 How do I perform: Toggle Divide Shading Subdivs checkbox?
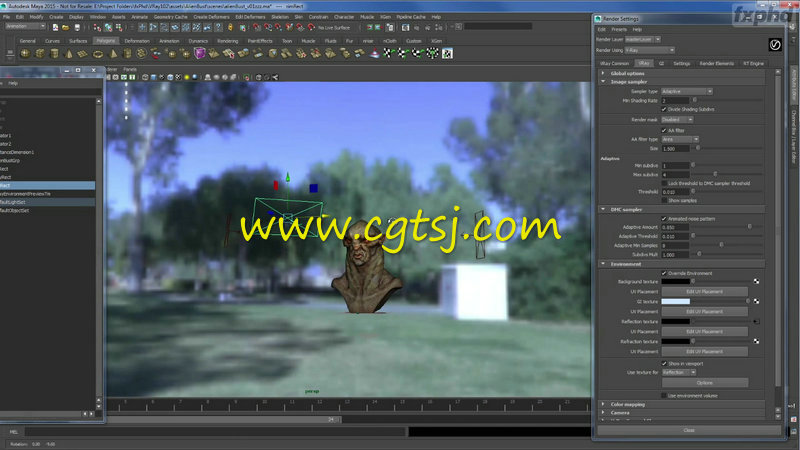(664, 109)
